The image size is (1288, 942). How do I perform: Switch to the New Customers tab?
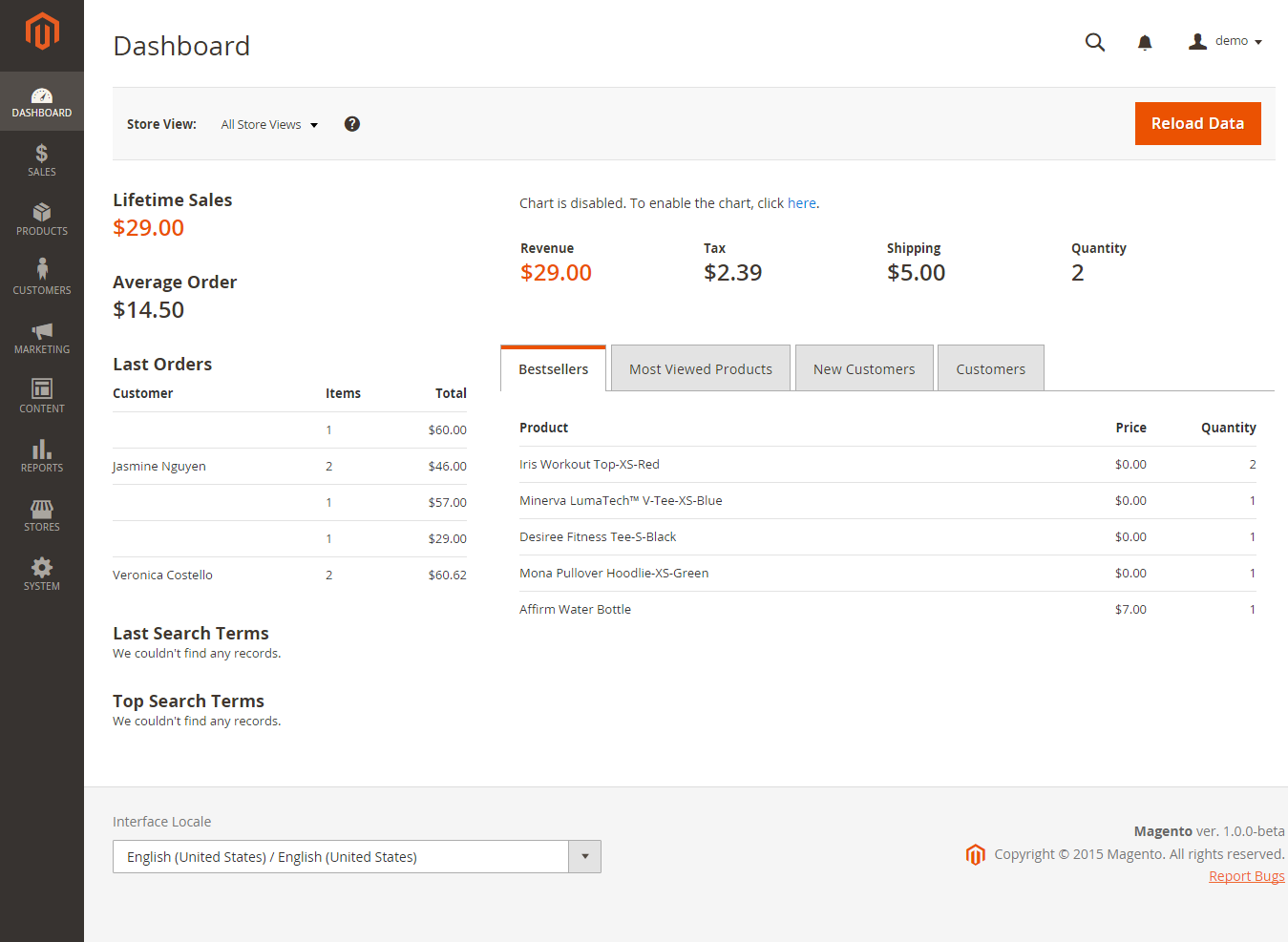coord(863,368)
